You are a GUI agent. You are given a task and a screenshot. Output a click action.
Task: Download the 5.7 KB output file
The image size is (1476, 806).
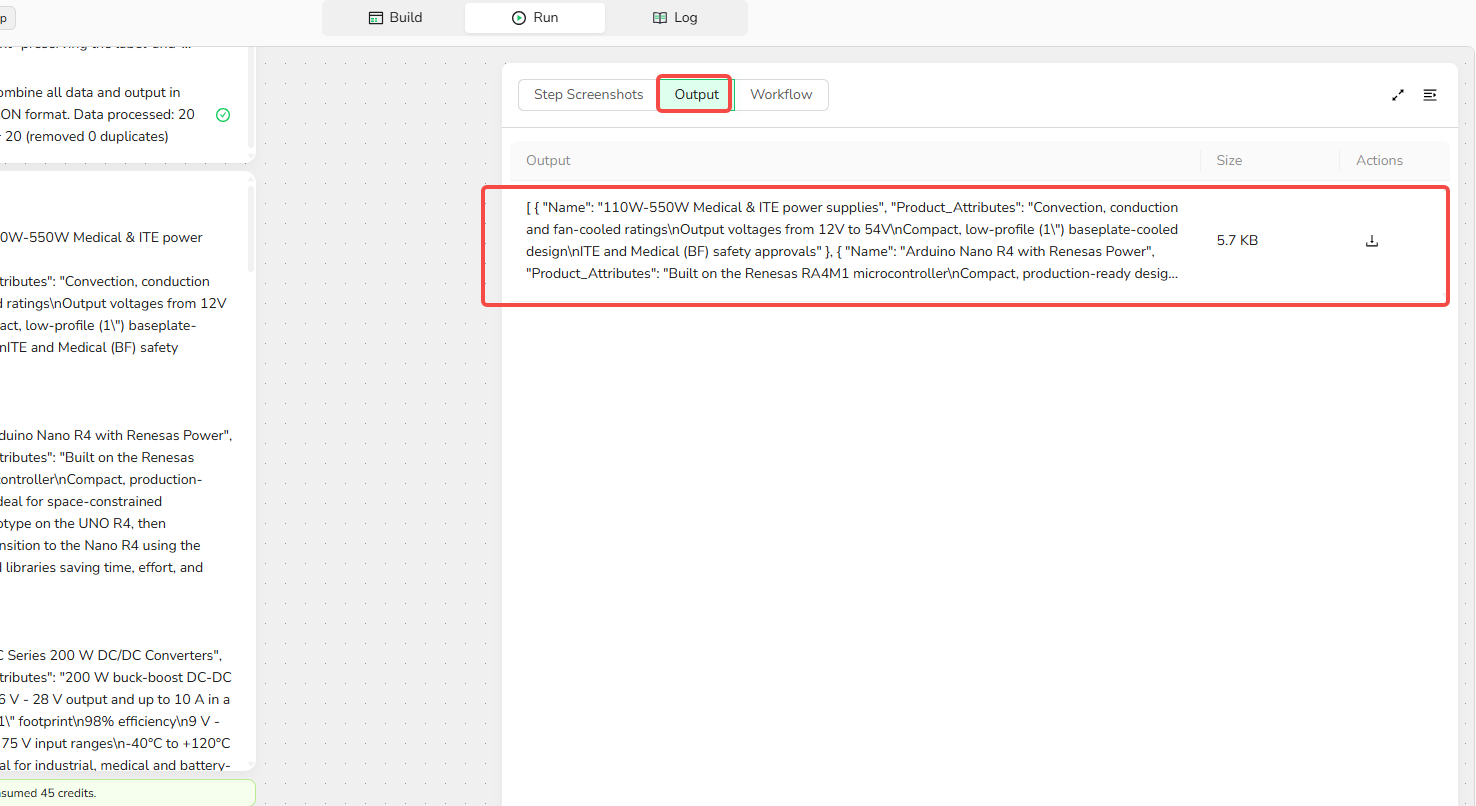pos(1372,241)
